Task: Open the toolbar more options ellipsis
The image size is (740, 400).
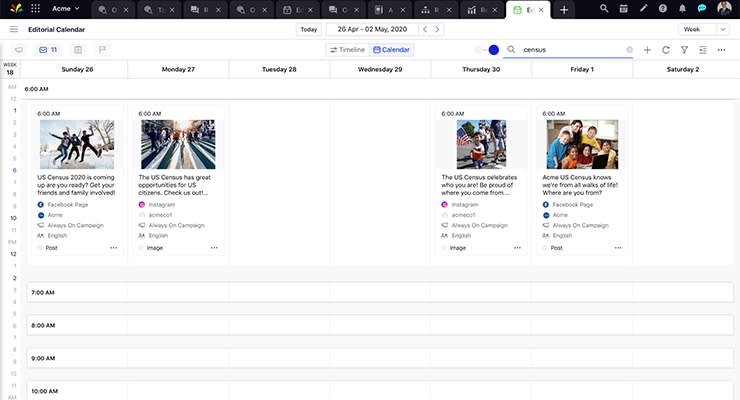Action: tap(721, 50)
